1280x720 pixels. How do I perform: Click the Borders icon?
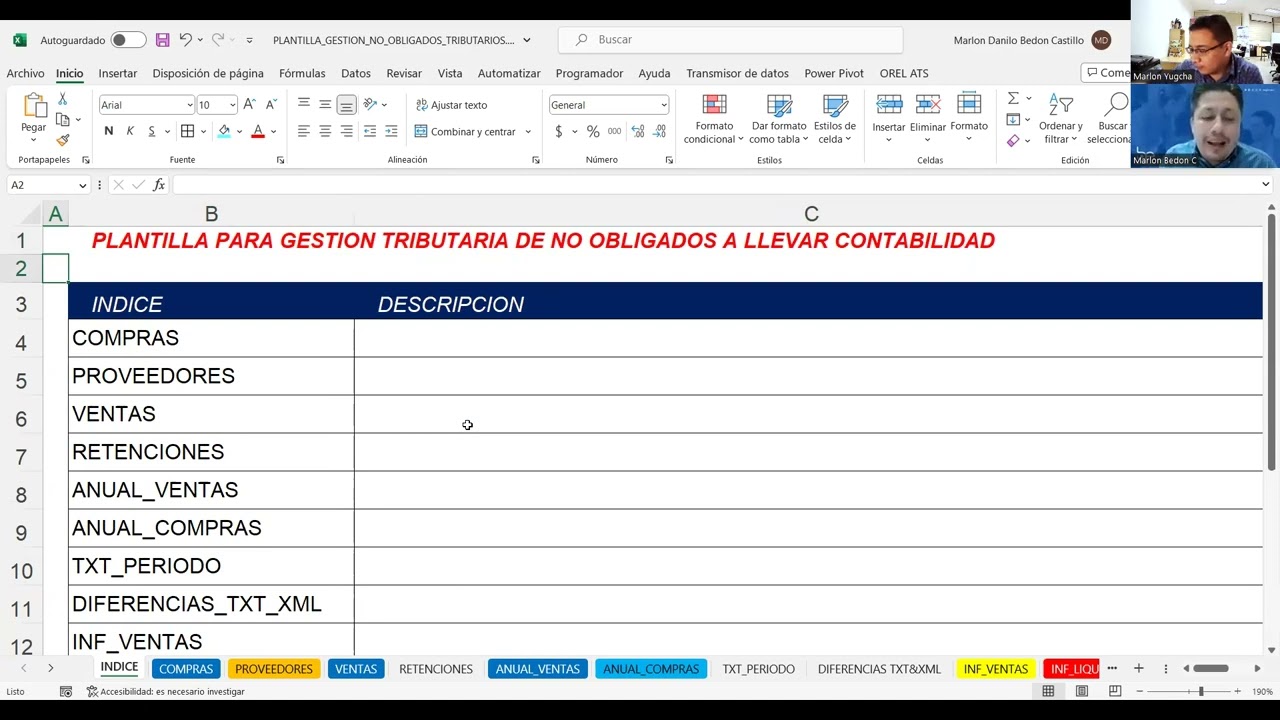[187, 131]
